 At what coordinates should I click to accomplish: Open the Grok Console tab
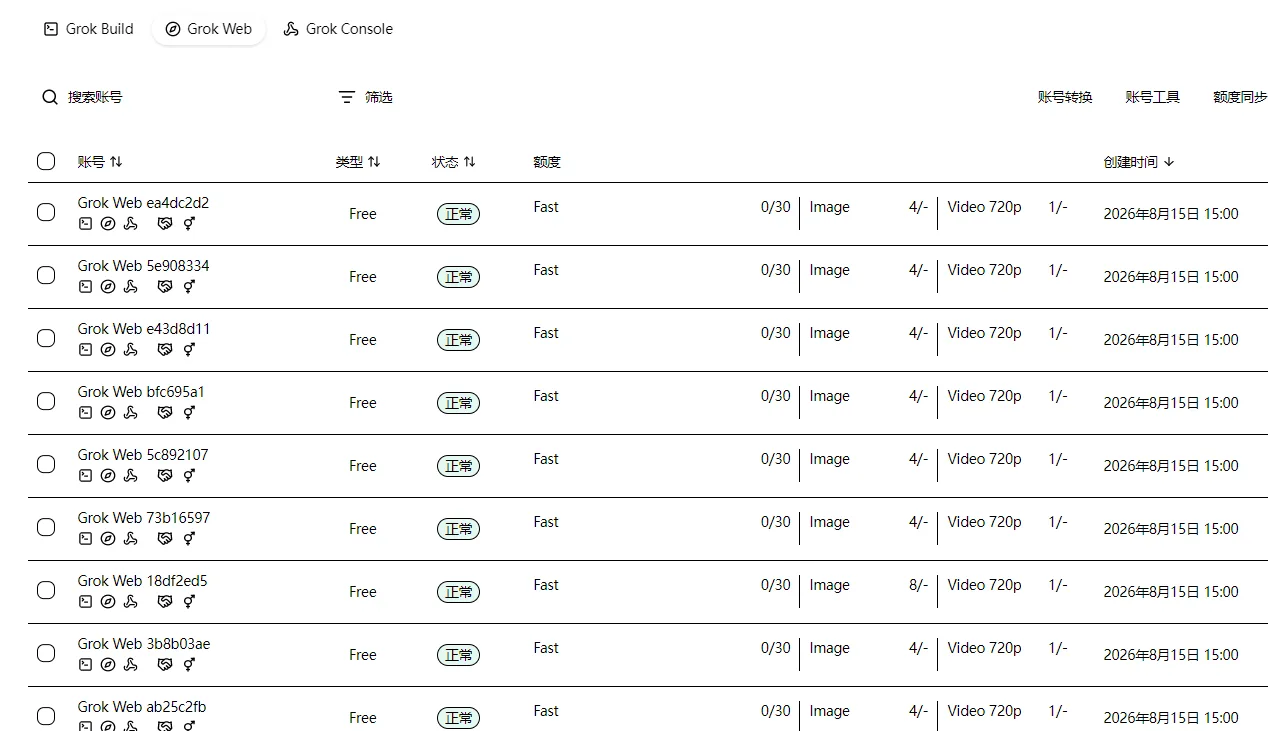338,29
